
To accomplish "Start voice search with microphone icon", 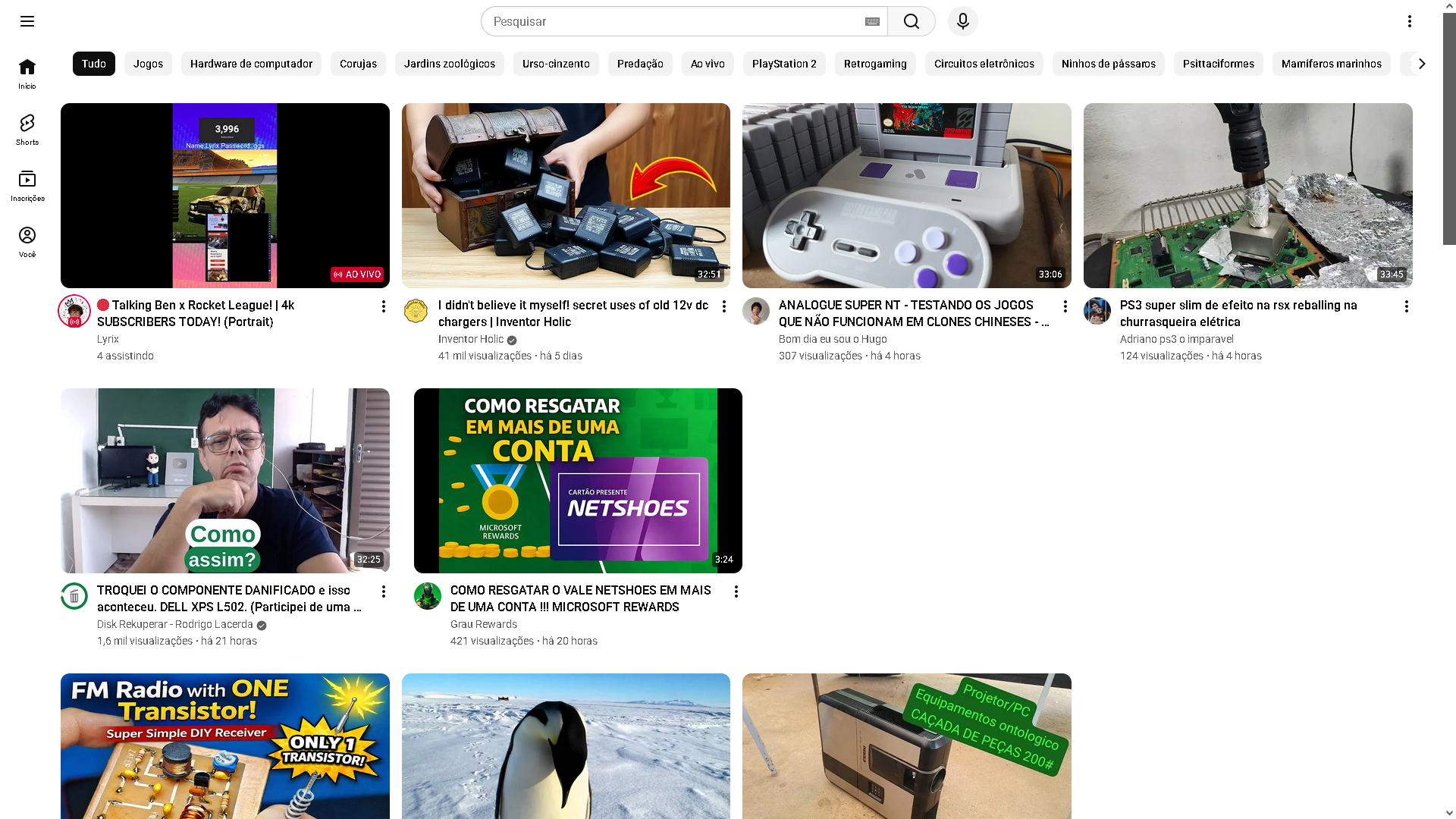I will click(x=962, y=21).
